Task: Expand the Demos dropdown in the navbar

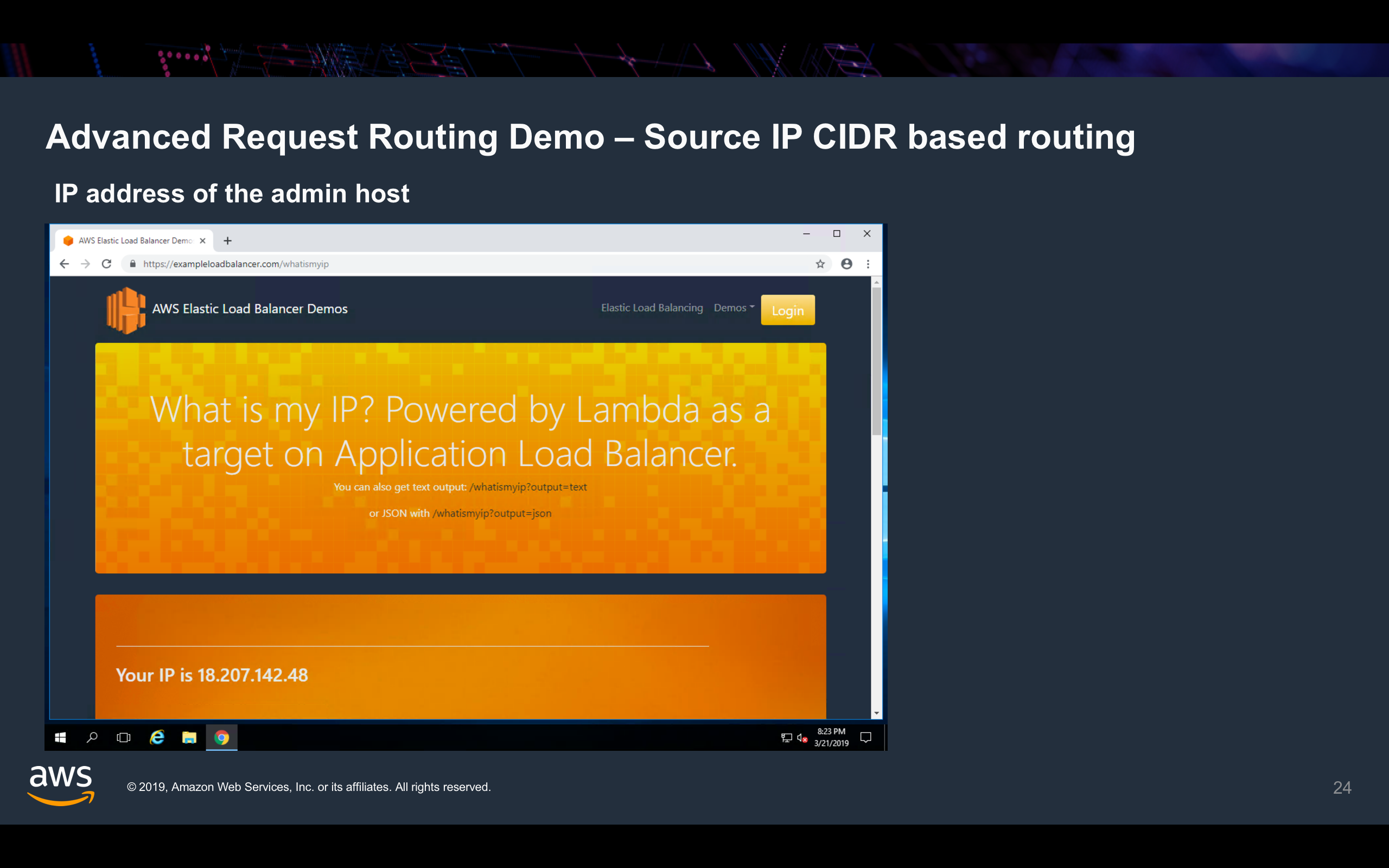Action: click(733, 308)
